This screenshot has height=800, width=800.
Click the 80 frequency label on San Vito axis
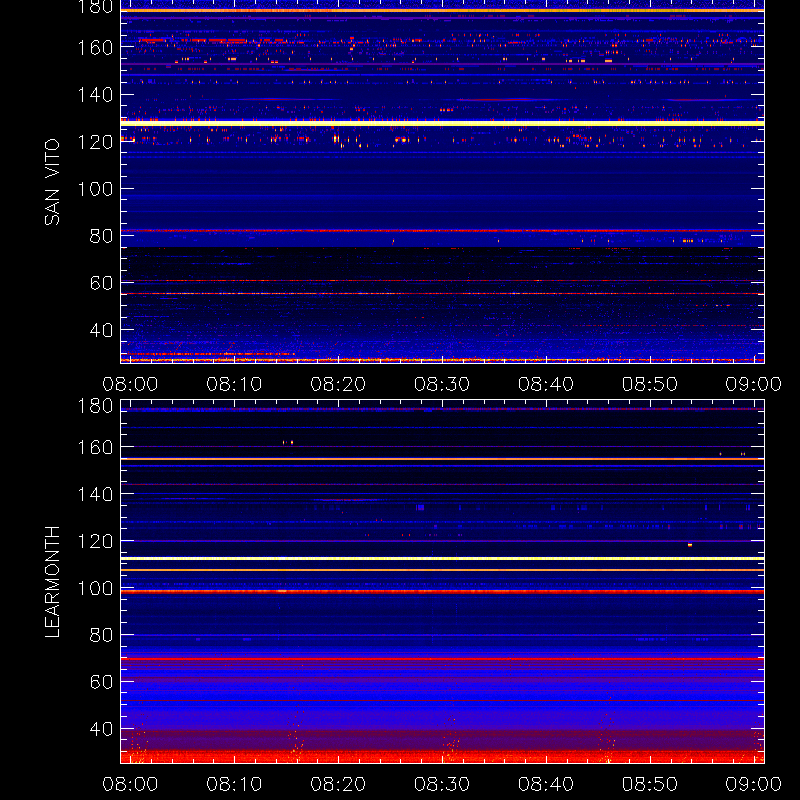coord(101,236)
